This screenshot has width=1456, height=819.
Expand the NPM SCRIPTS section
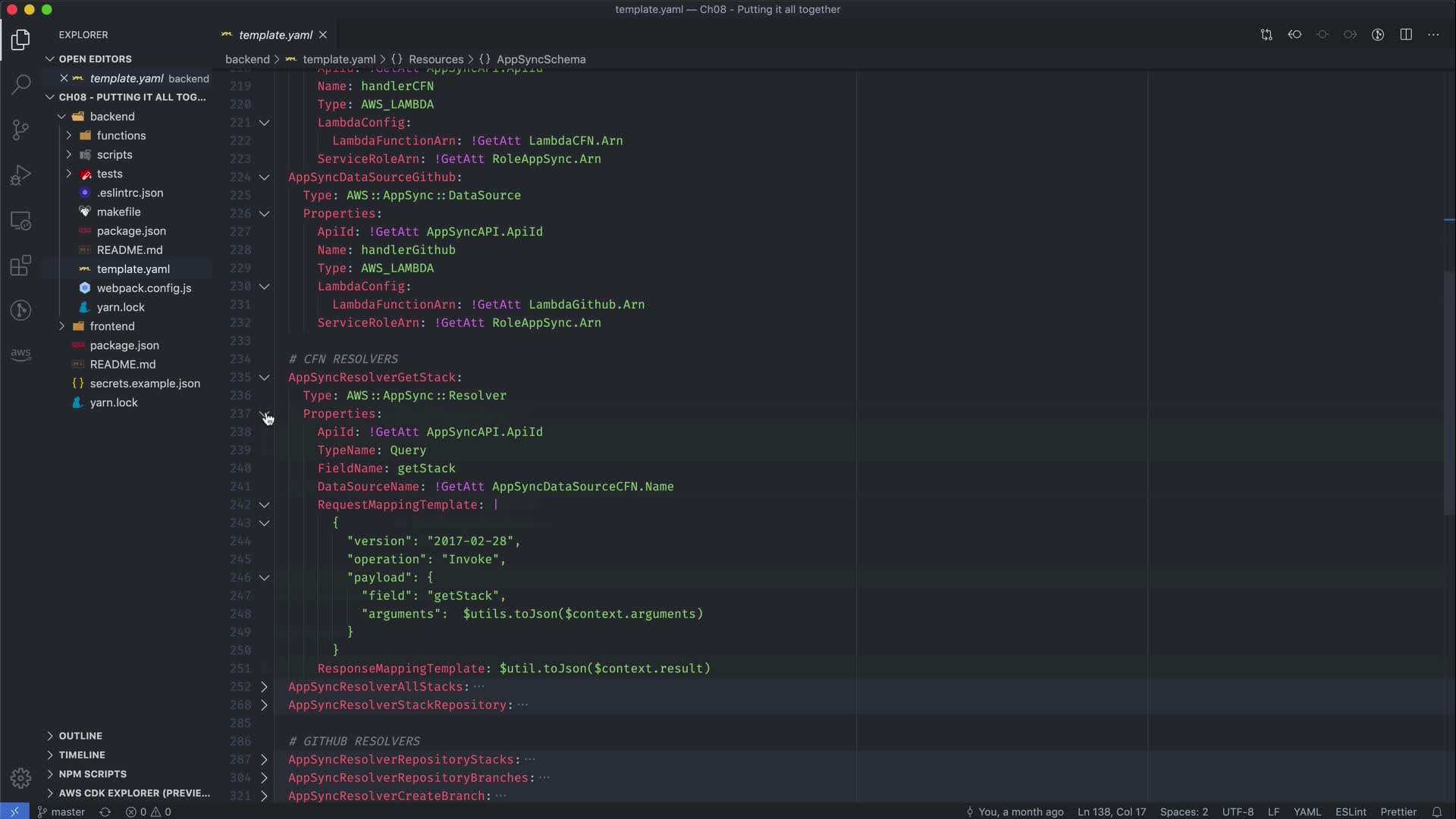93,773
